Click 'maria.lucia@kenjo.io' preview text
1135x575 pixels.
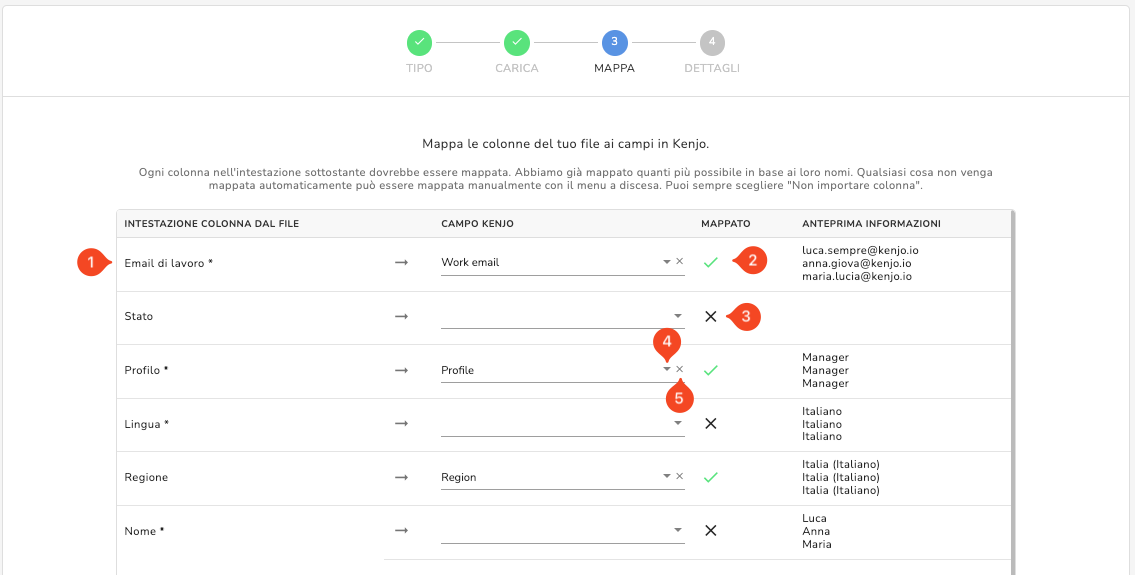(x=857, y=276)
